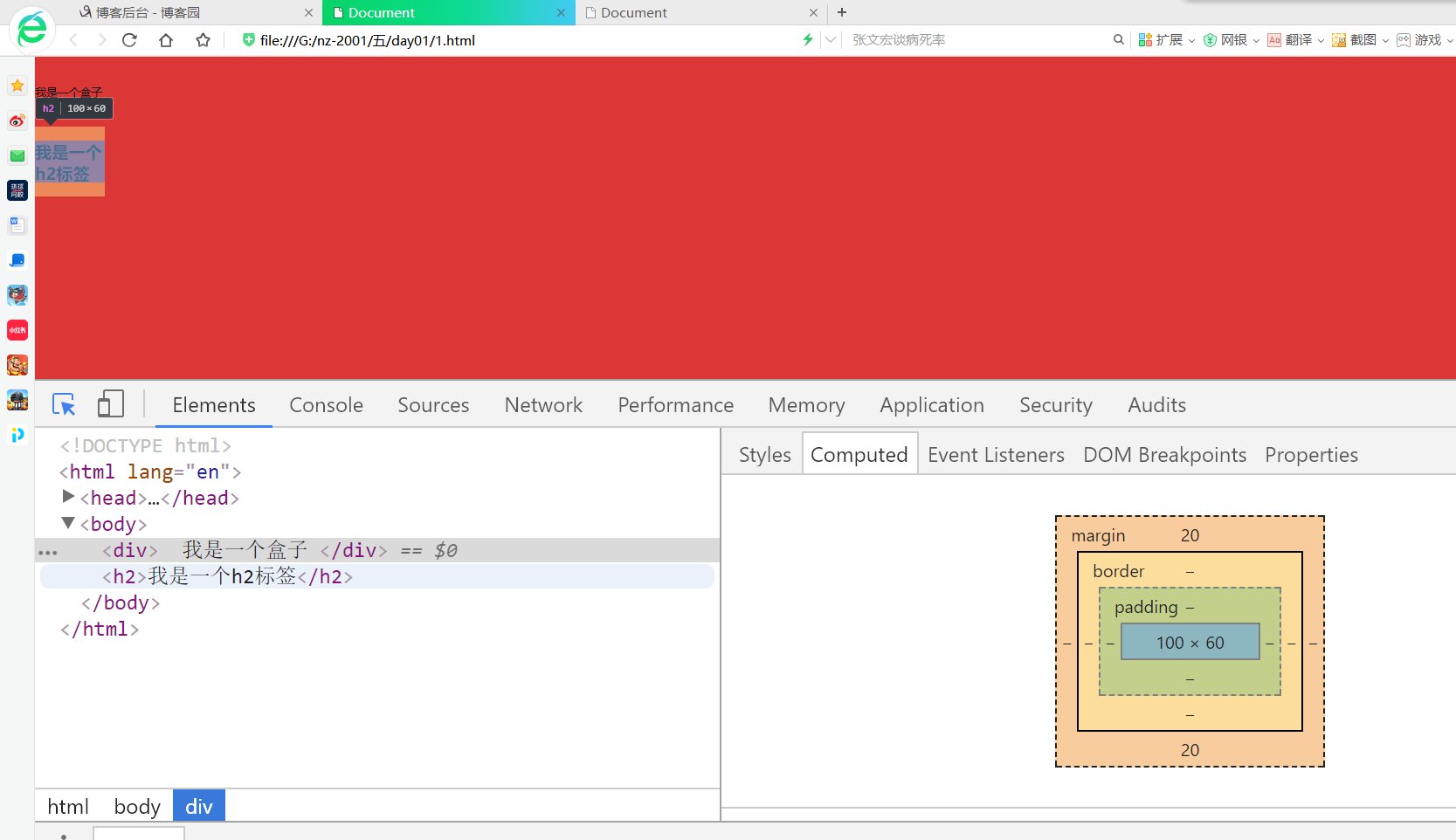Screen dimensions: 1456x840
Task: Open the Console panel tab
Action: coord(327,405)
